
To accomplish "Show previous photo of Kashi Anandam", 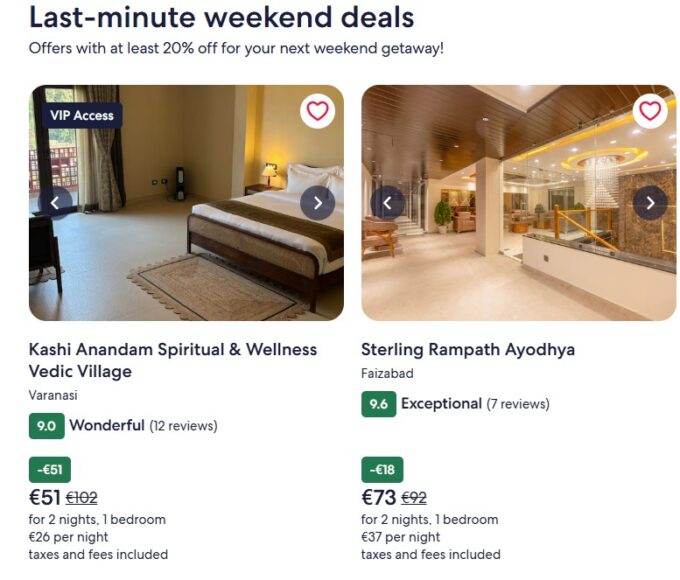I will click(55, 203).
